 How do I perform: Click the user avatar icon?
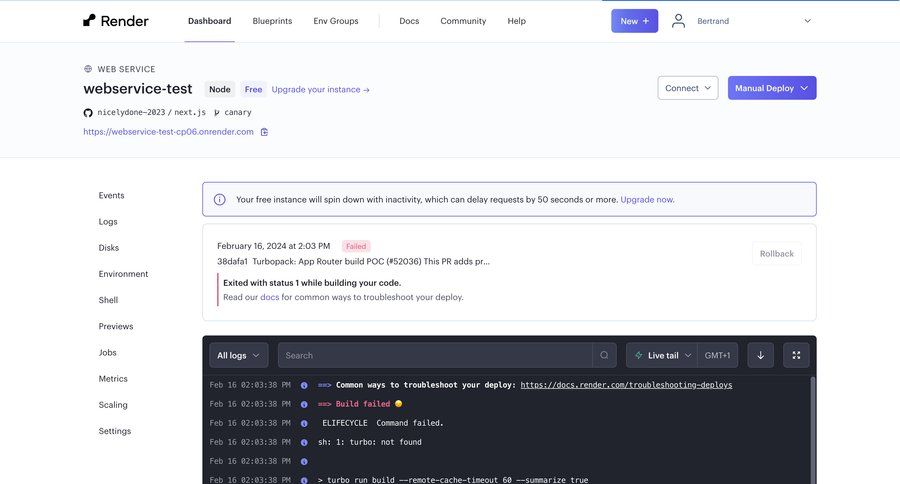pyautogui.click(x=679, y=20)
